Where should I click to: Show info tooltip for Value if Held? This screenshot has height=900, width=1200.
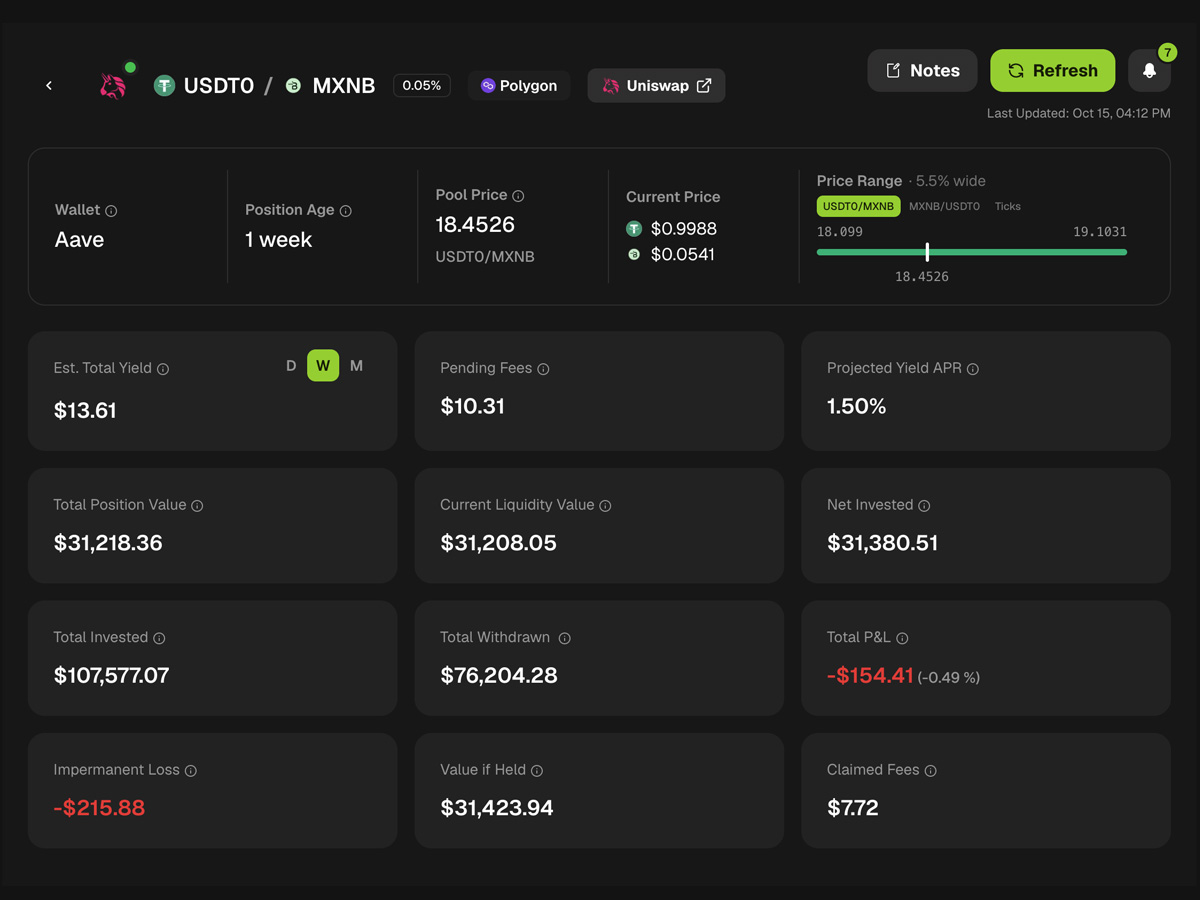coord(537,771)
